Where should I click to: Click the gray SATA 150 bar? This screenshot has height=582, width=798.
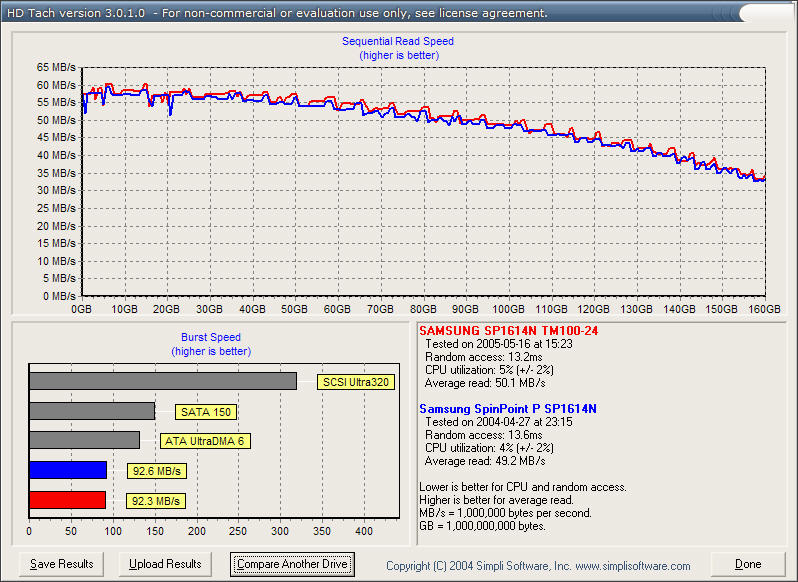[92, 411]
